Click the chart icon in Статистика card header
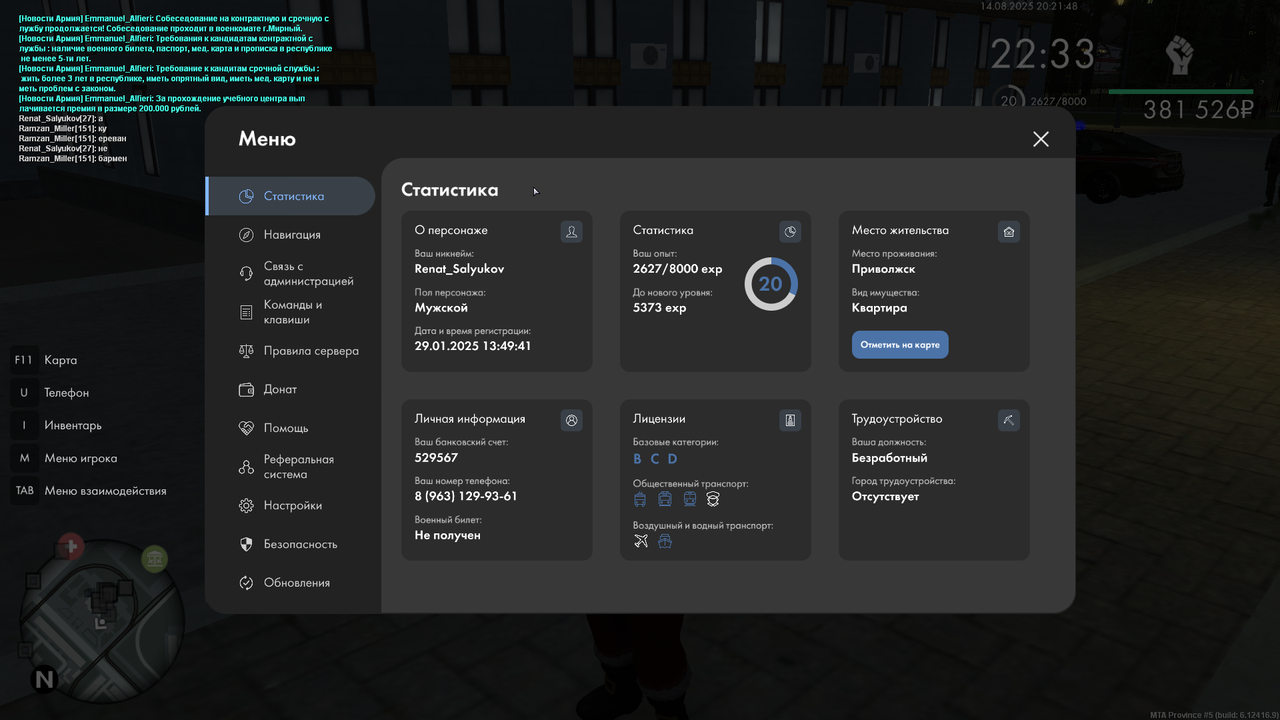The width and height of the screenshot is (1280, 720). (790, 232)
